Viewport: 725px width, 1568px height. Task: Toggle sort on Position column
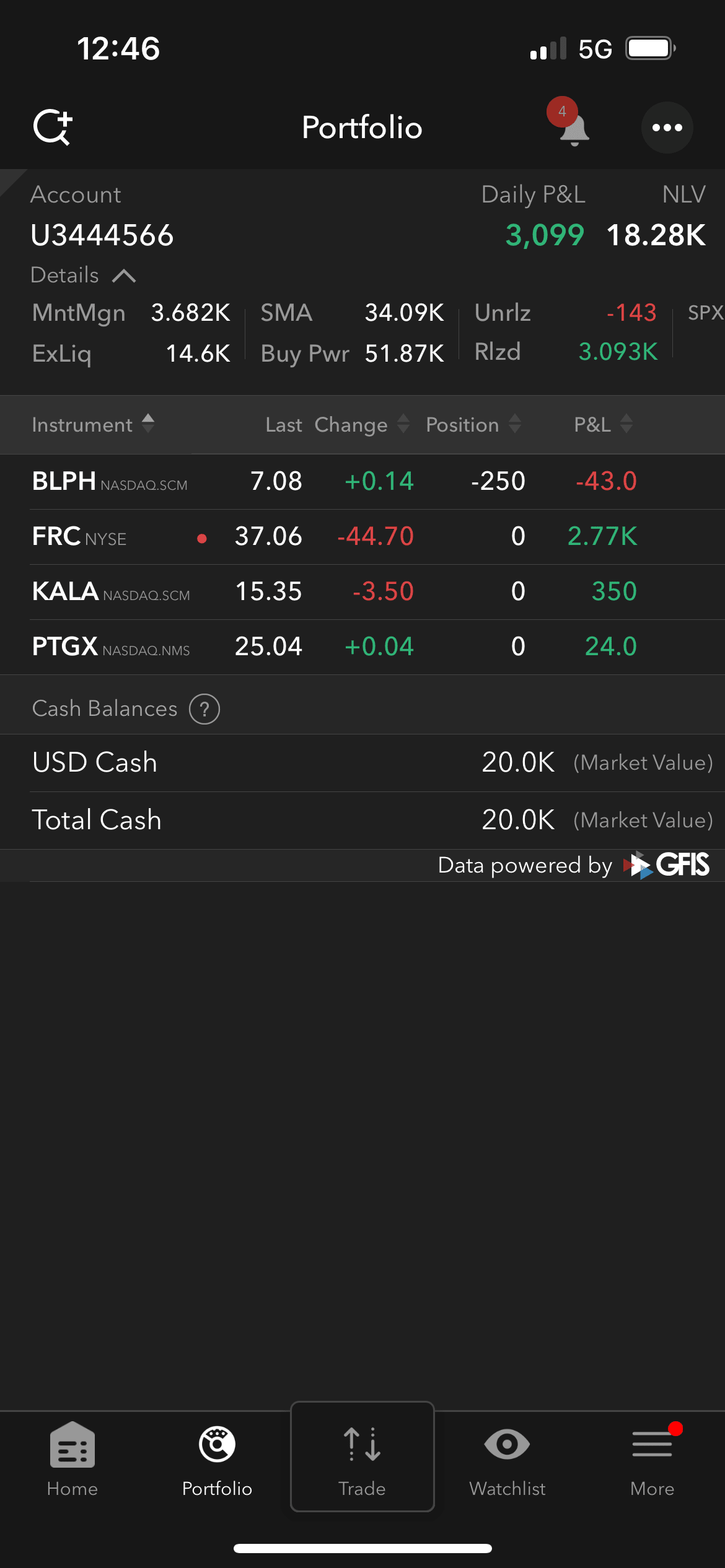tap(514, 424)
